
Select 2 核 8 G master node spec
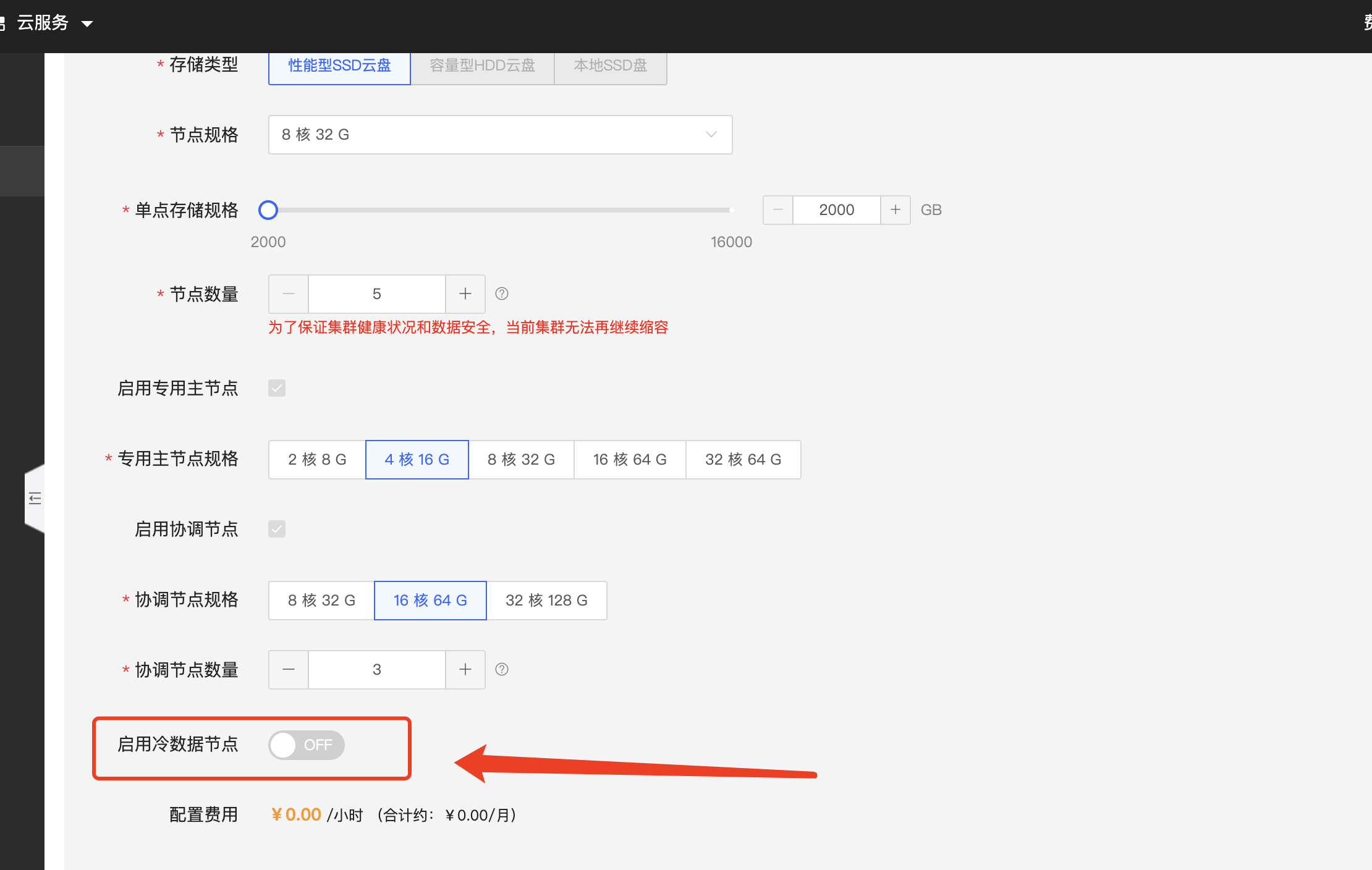[x=317, y=460]
